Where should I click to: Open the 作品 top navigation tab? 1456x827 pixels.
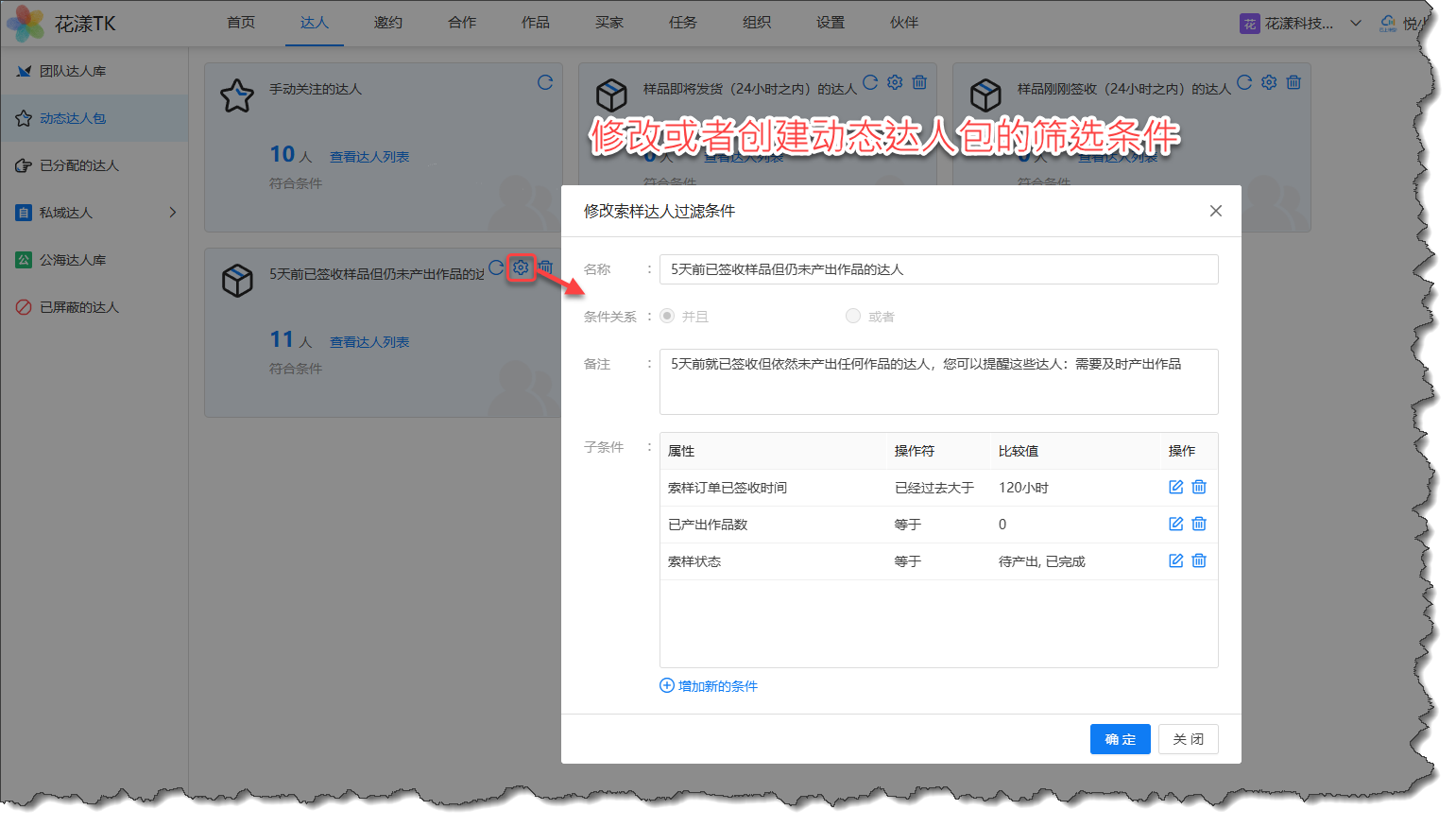point(535,23)
